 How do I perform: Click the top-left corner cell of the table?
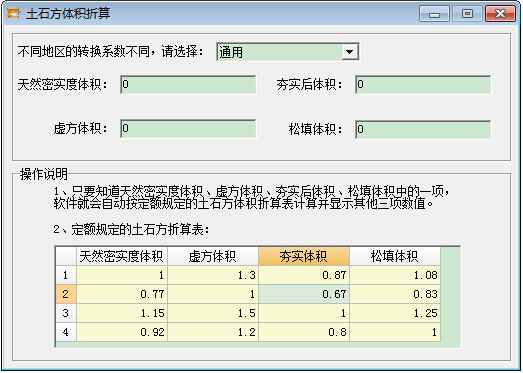pyautogui.click(x=66, y=256)
